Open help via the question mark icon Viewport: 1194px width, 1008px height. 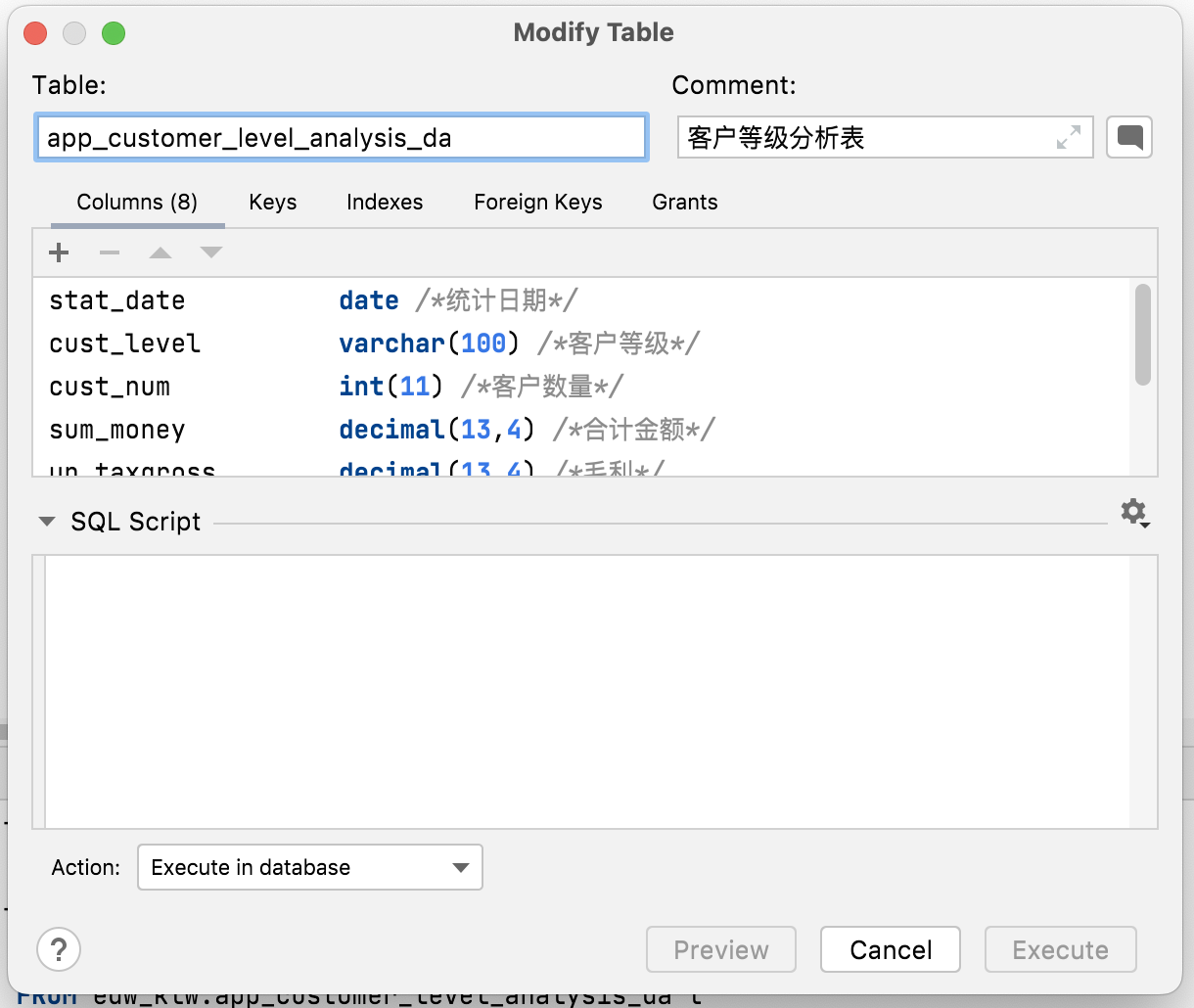(x=59, y=949)
